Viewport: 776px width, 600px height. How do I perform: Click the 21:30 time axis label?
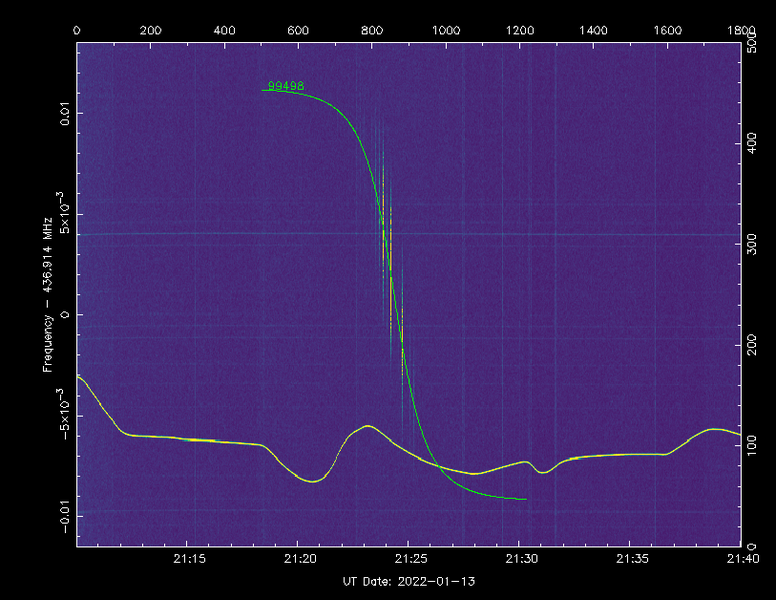point(522,559)
